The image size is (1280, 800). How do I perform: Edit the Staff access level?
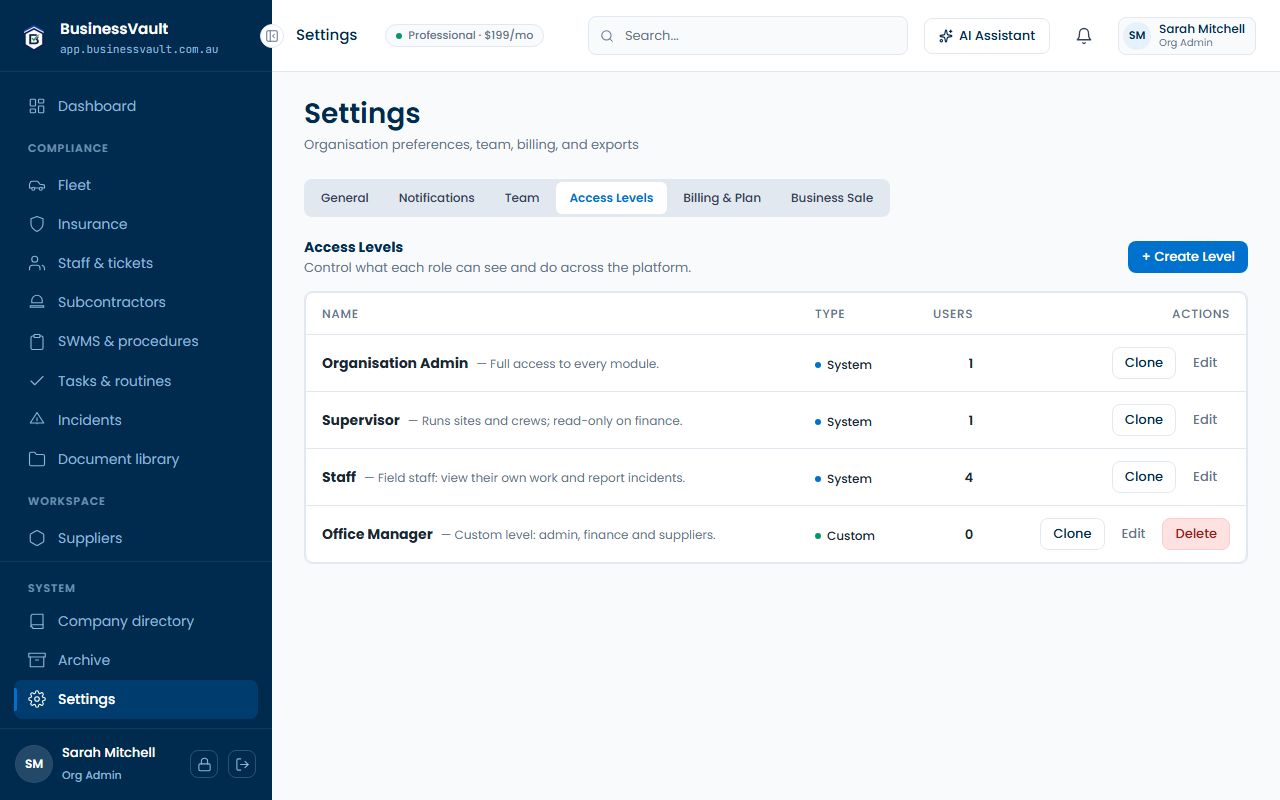click(1205, 477)
